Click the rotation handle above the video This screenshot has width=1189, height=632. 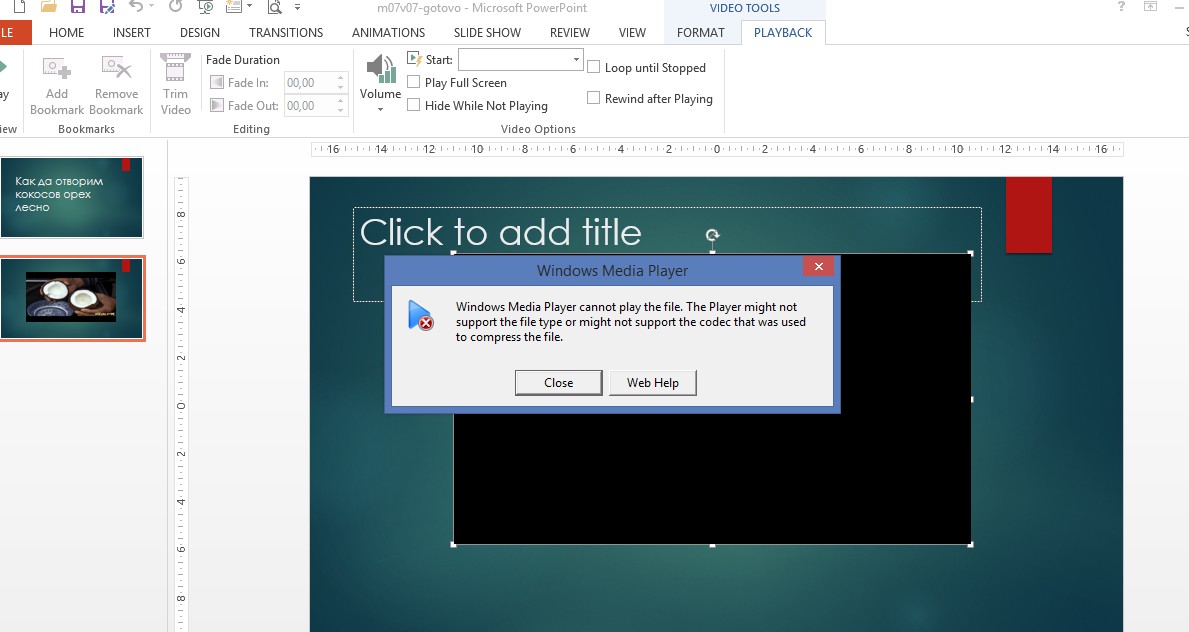(x=712, y=235)
